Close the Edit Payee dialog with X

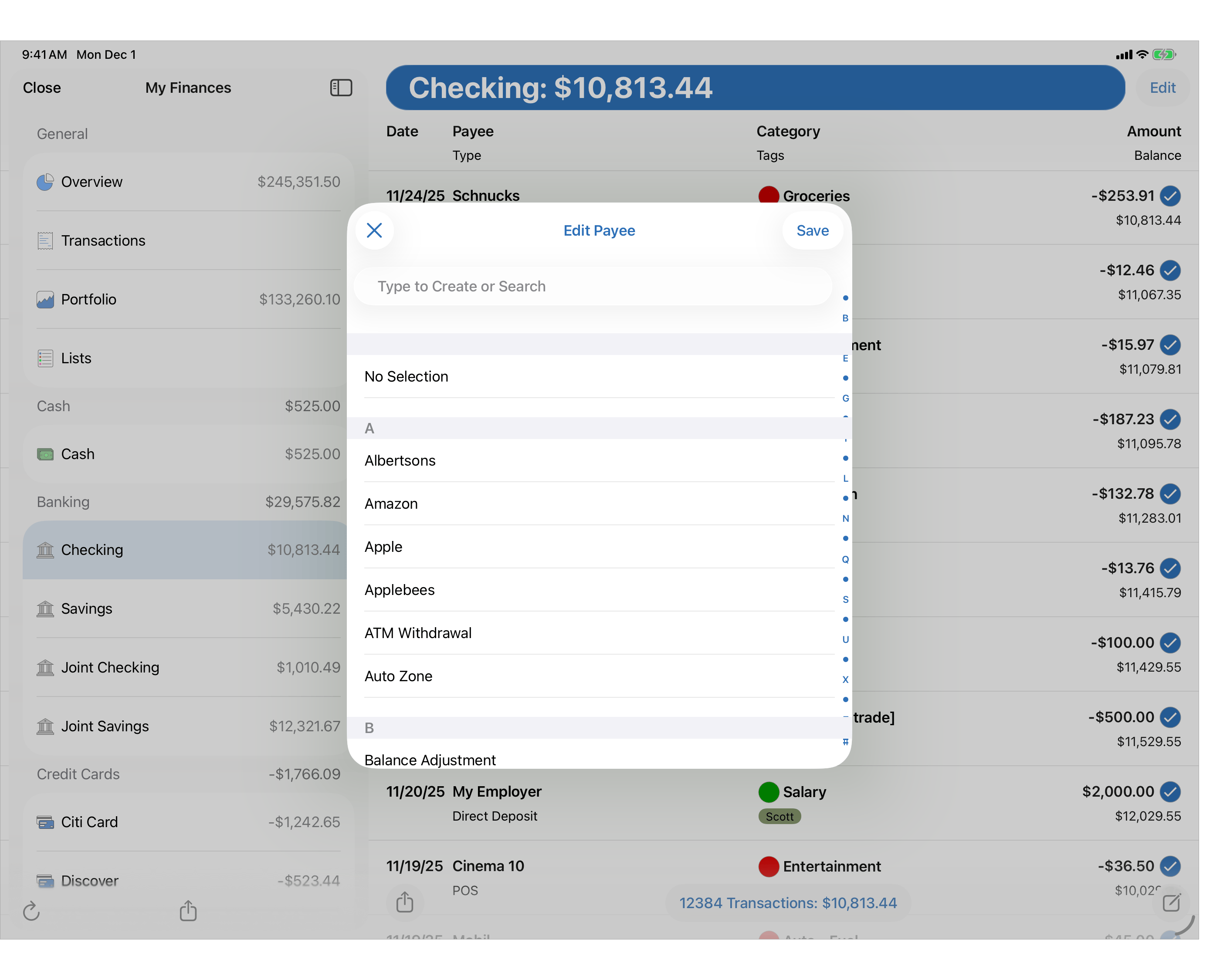coord(374,230)
